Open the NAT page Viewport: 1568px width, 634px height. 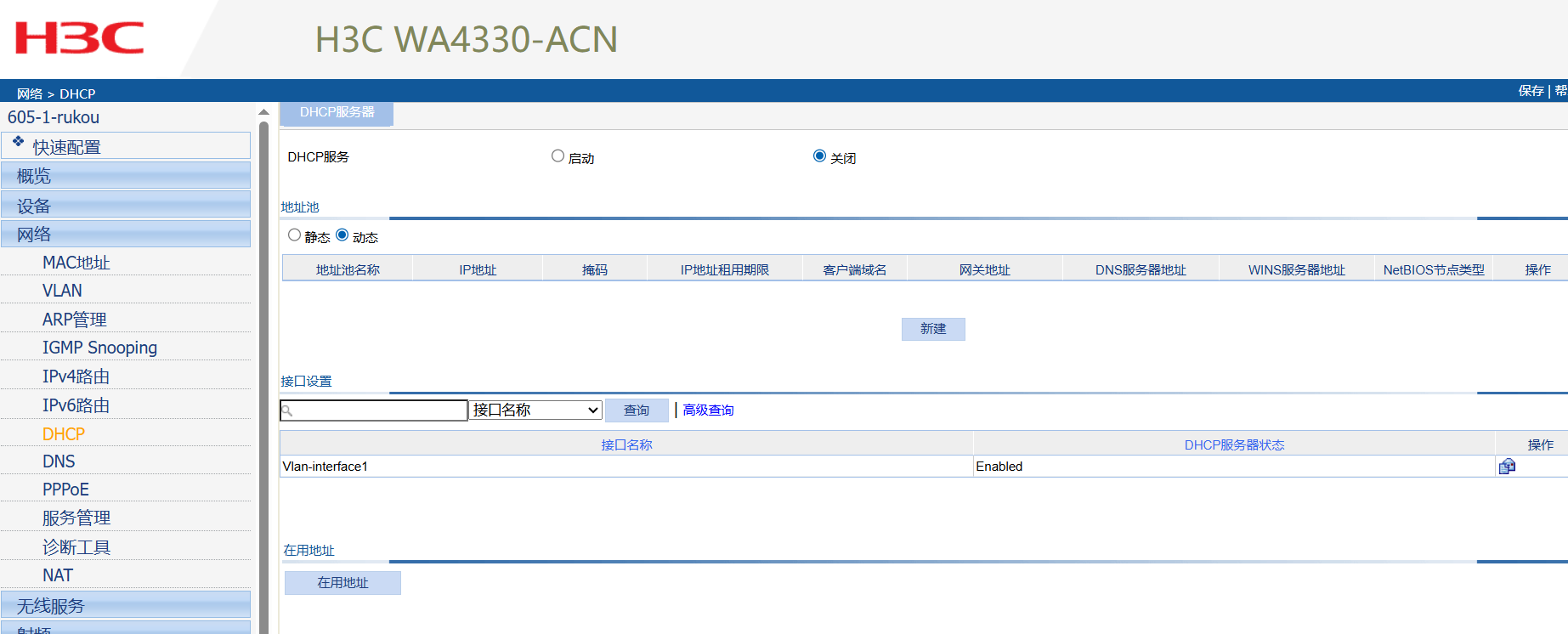(58, 575)
